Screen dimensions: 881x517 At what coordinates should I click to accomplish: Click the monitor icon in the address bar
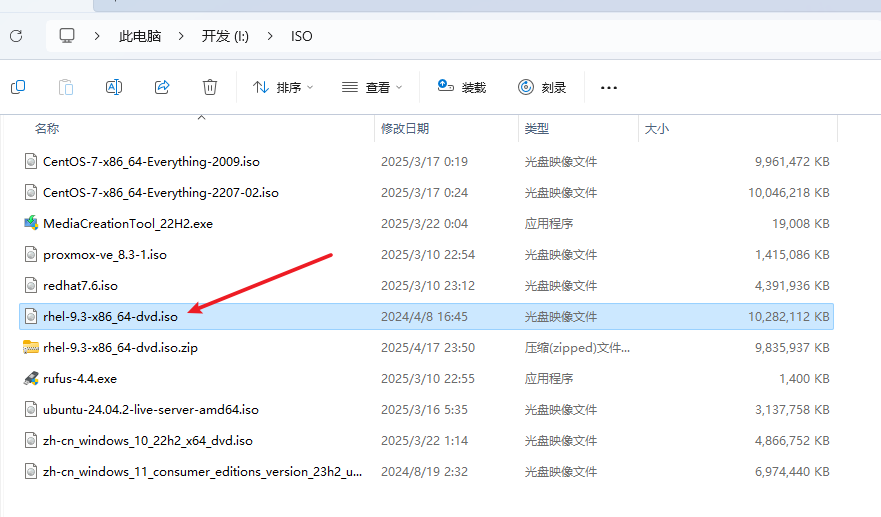(67, 36)
